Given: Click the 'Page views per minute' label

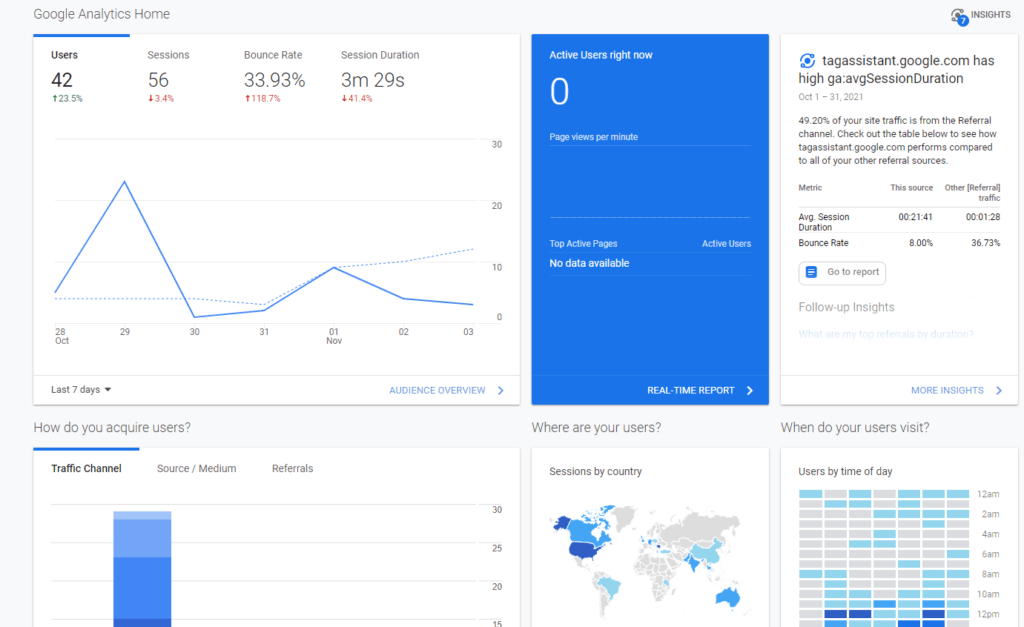Looking at the screenshot, I should click(594, 137).
